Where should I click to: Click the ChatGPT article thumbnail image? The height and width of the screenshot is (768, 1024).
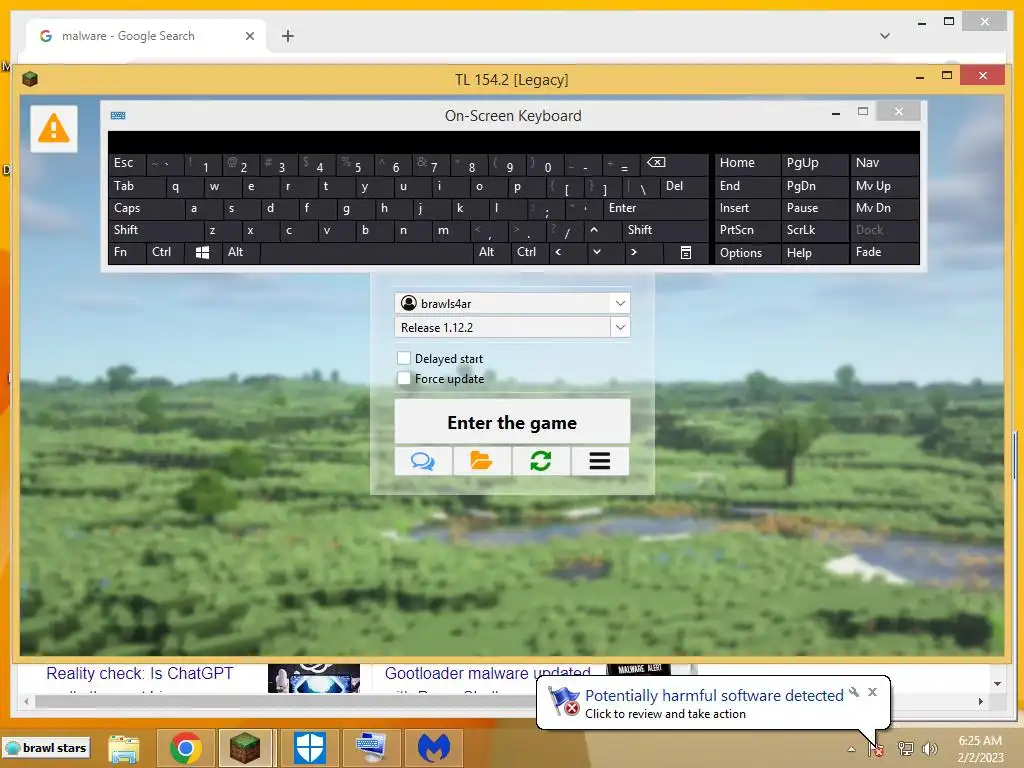314,679
